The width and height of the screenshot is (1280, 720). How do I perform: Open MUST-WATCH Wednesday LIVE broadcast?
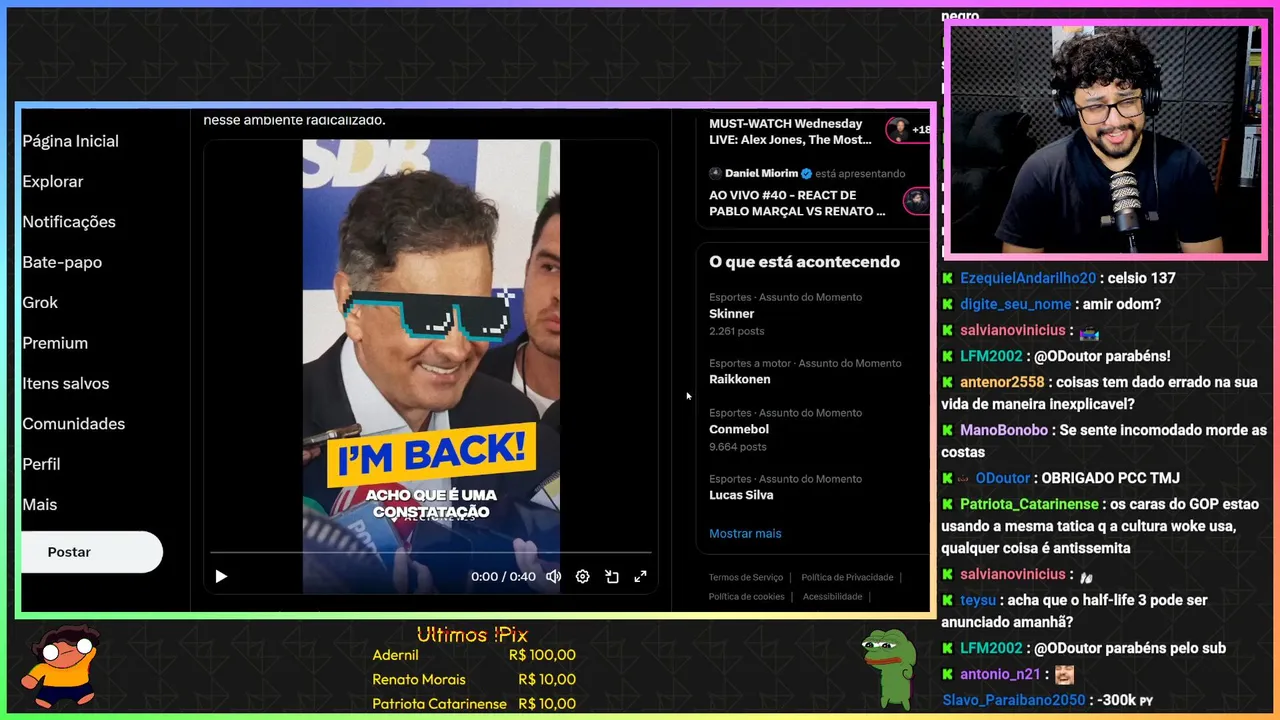pyautogui.click(x=790, y=132)
